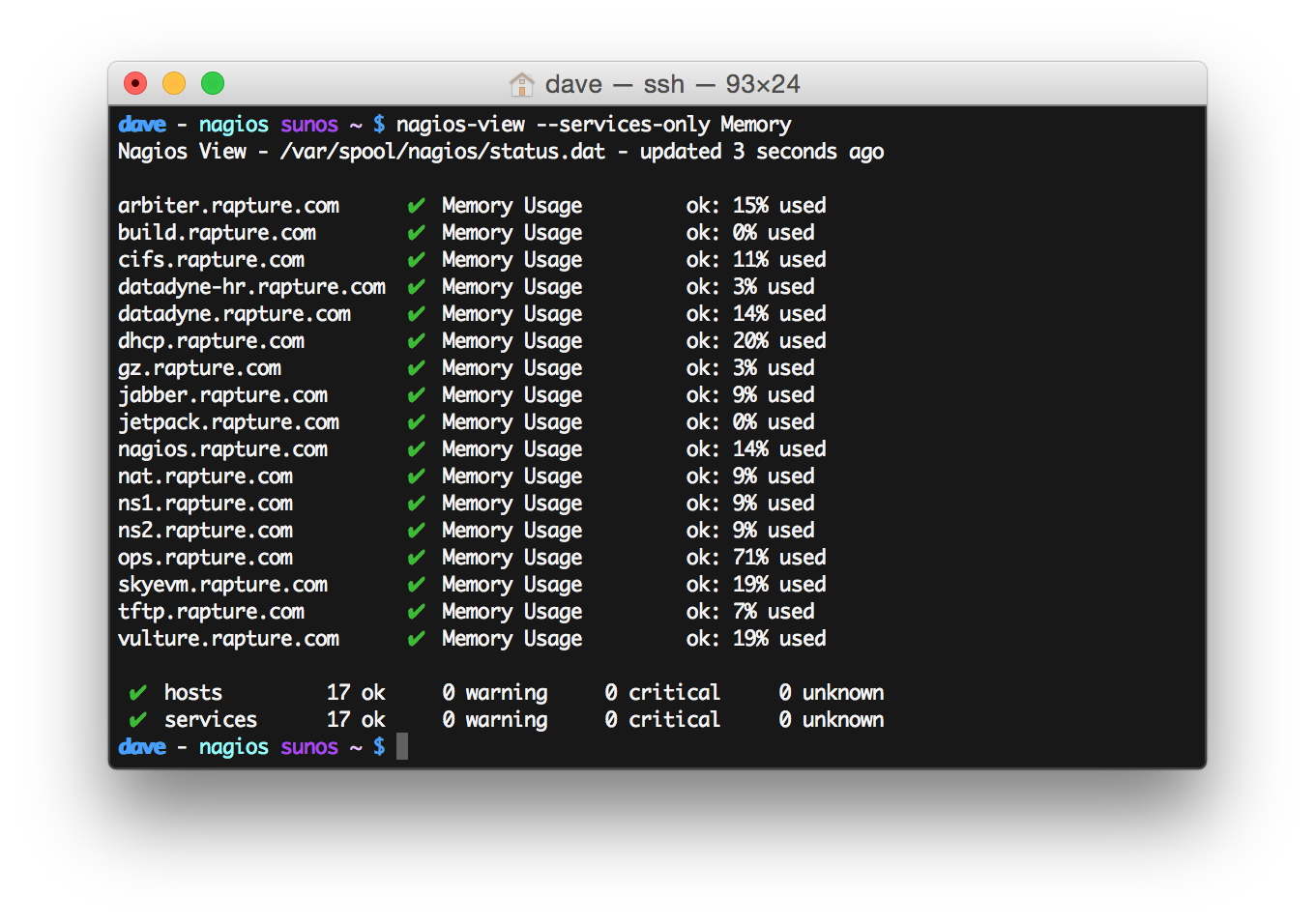Maximize the terminal with green button
Image resolution: width=1315 pixels, height=924 pixels.
point(213,84)
